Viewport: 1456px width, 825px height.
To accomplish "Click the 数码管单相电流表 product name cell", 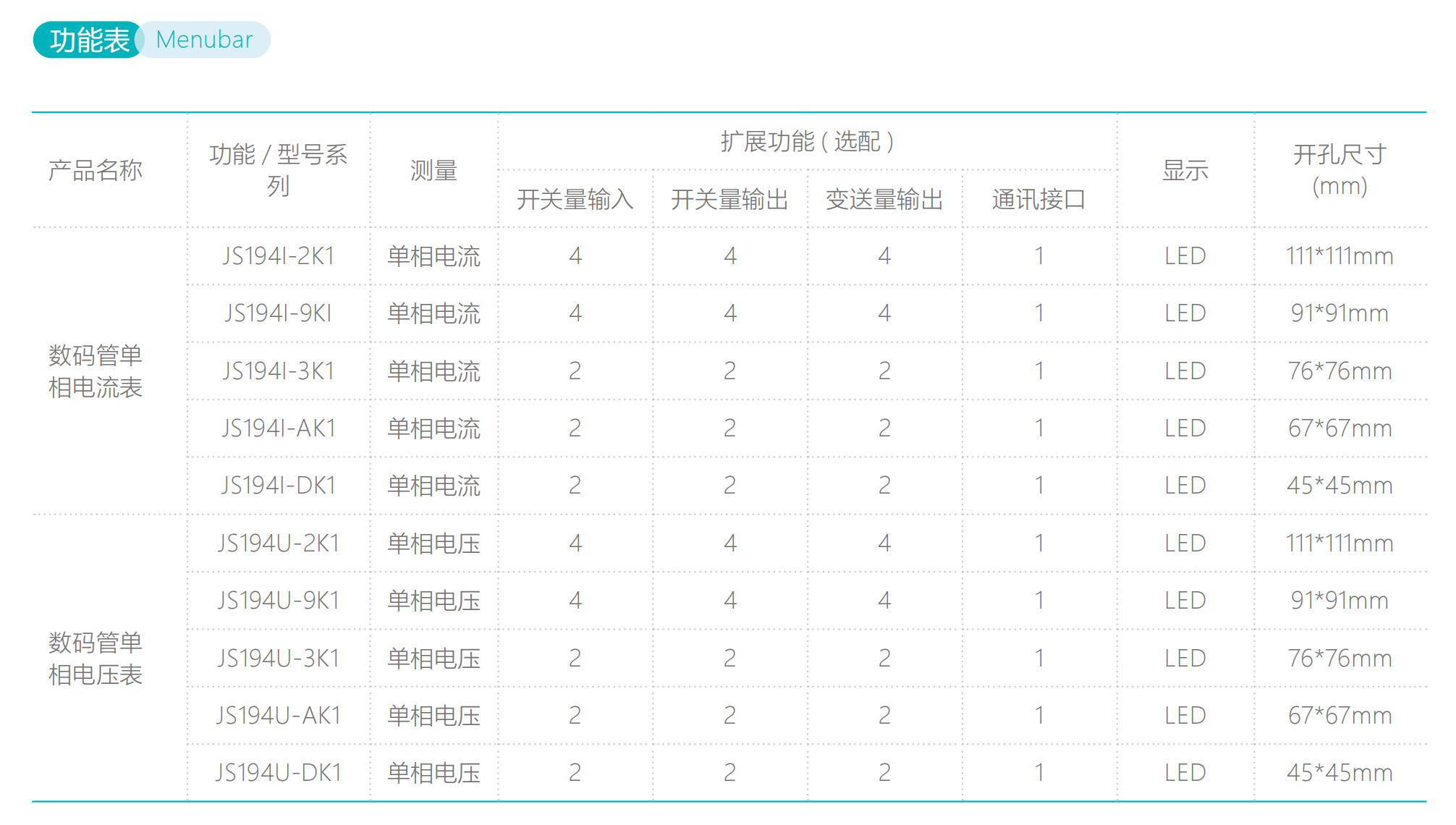I will point(96,371).
